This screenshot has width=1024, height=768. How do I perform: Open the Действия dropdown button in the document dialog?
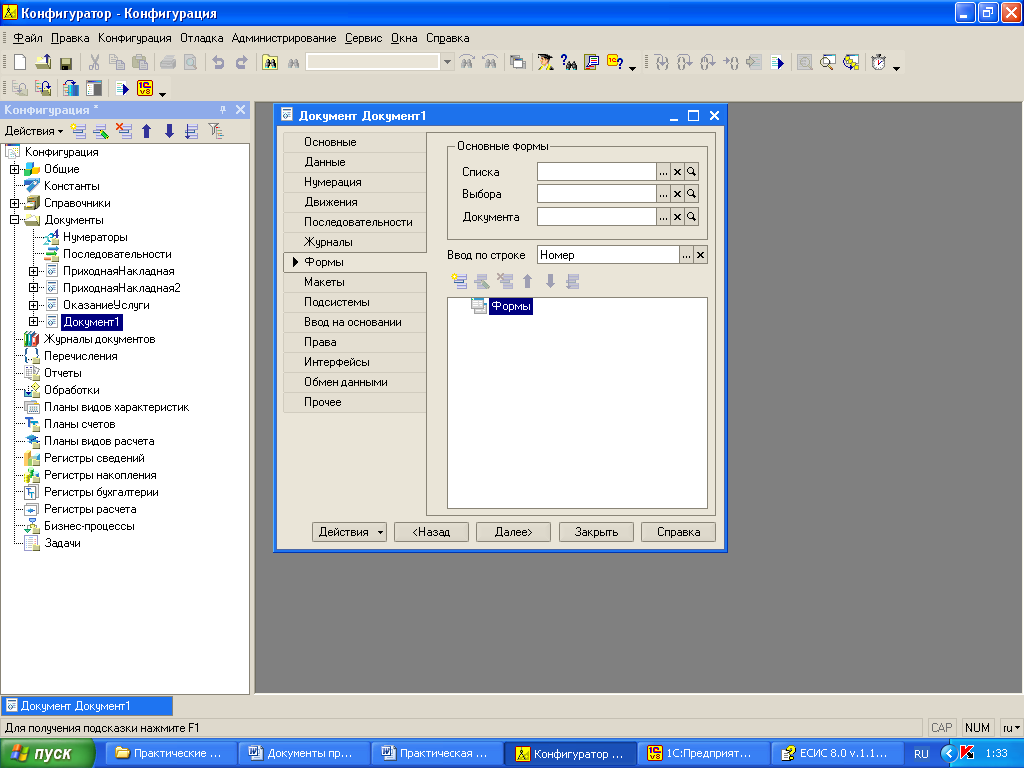pos(349,532)
